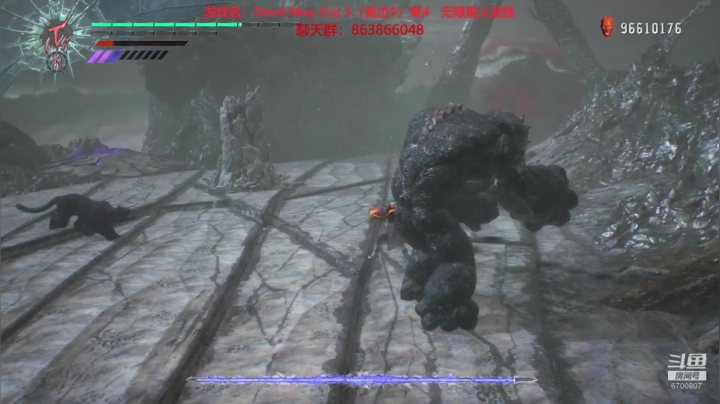This screenshot has height=404, width=720.
Task: Click the orange-red gauge under health bar
Action: (x=141, y=43)
